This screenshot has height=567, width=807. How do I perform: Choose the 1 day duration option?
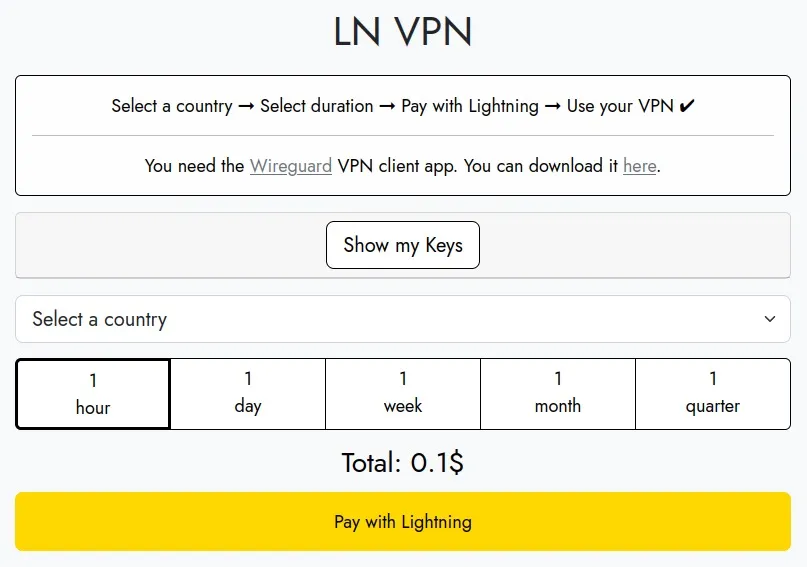point(248,393)
